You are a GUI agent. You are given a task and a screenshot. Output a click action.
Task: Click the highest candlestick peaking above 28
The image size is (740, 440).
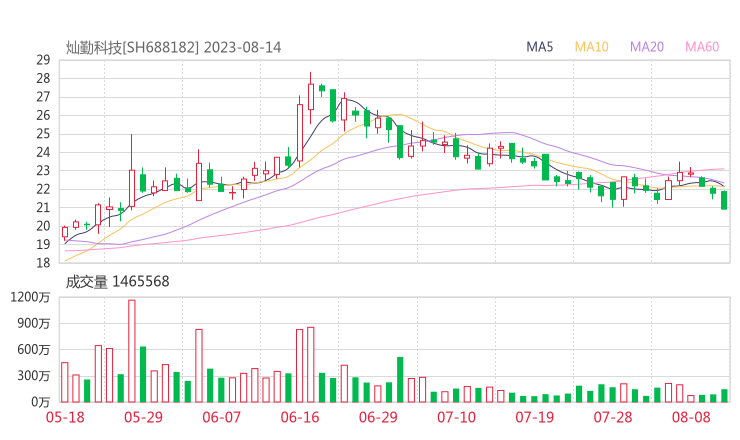coord(311,97)
